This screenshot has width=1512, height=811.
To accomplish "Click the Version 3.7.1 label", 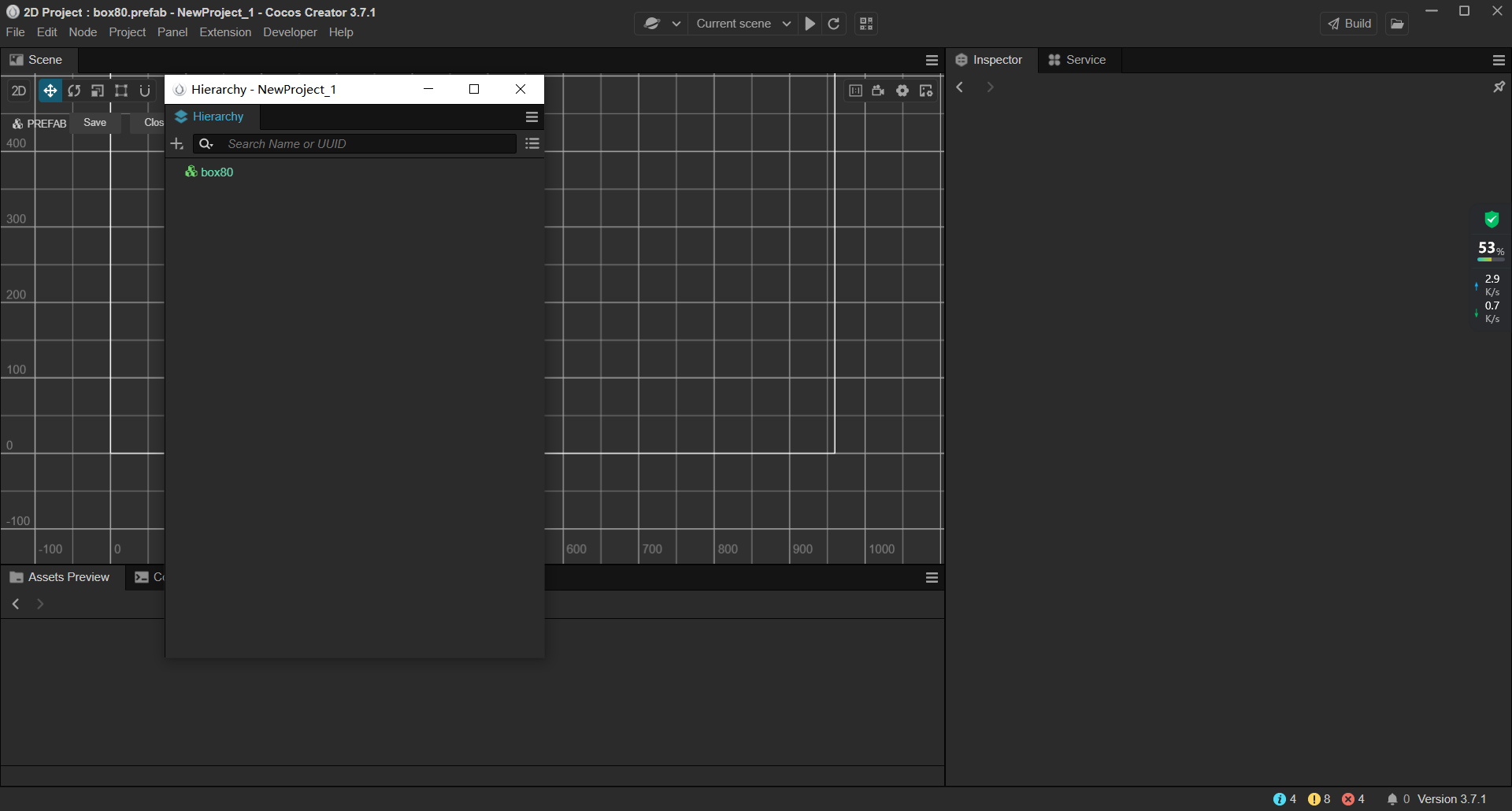I will [x=1452, y=799].
